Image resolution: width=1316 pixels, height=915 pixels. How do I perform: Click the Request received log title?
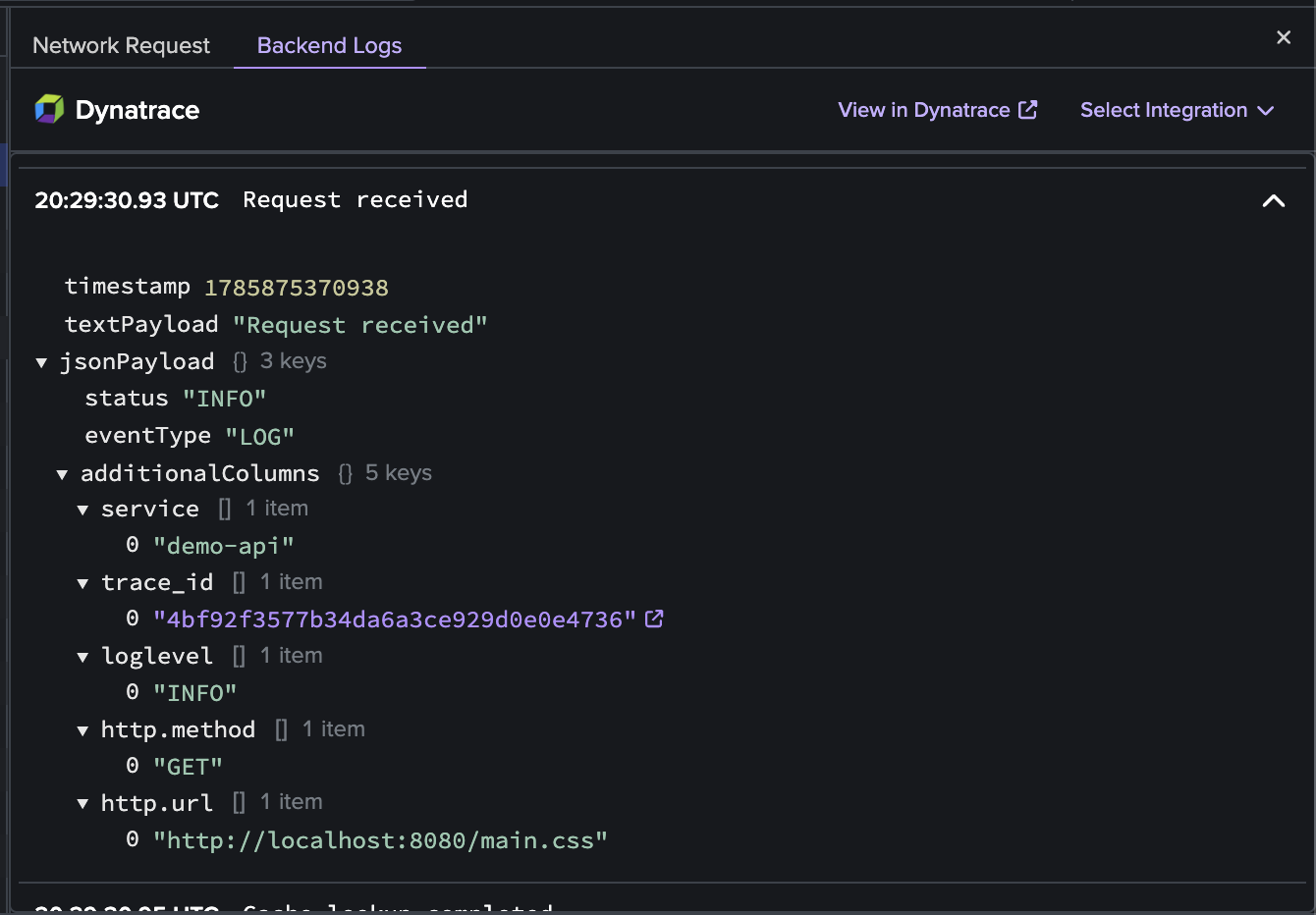coord(356,199)
